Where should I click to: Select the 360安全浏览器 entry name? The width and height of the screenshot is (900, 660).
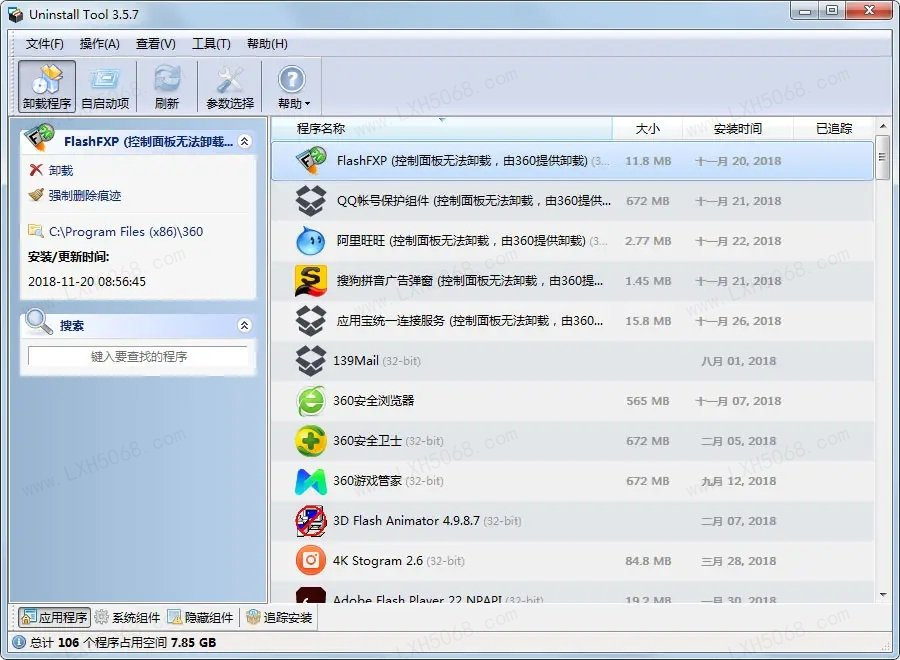click(374, 401)
